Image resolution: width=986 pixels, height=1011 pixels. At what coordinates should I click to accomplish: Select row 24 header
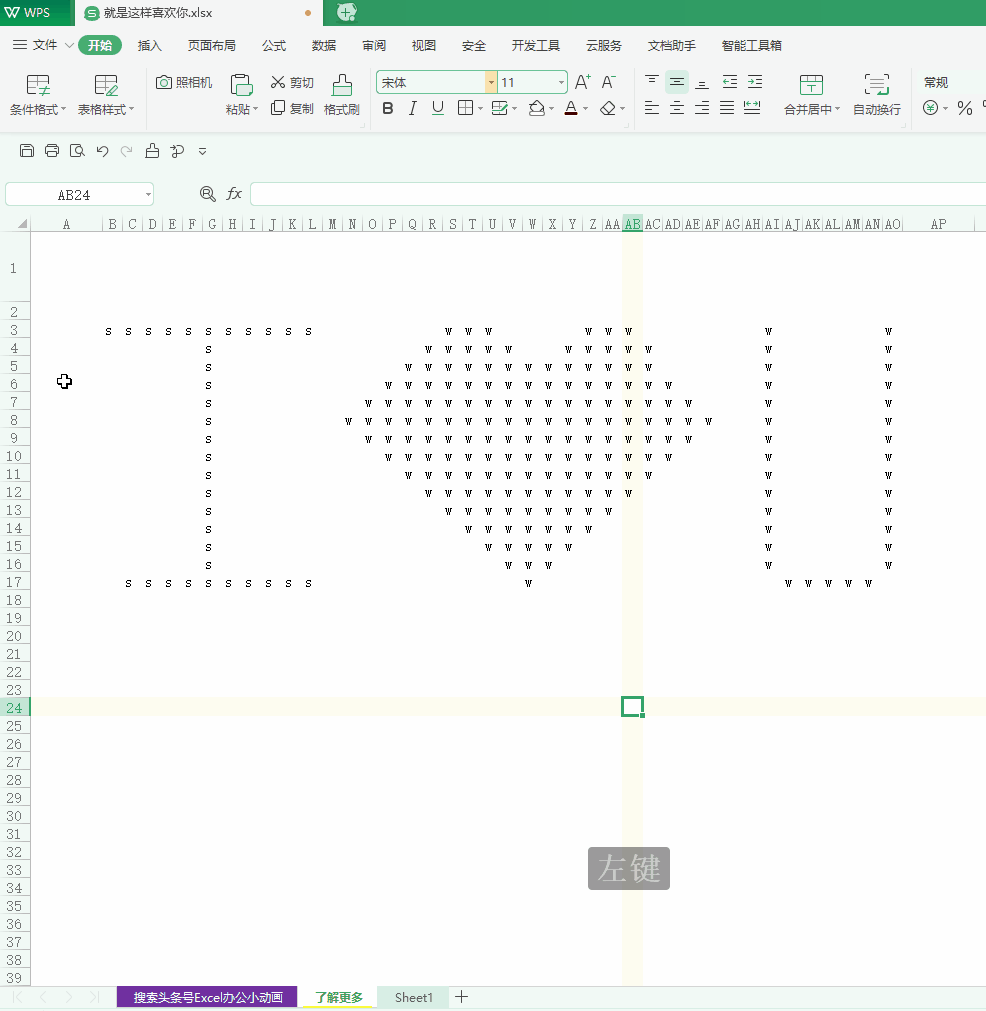[14, 707]
